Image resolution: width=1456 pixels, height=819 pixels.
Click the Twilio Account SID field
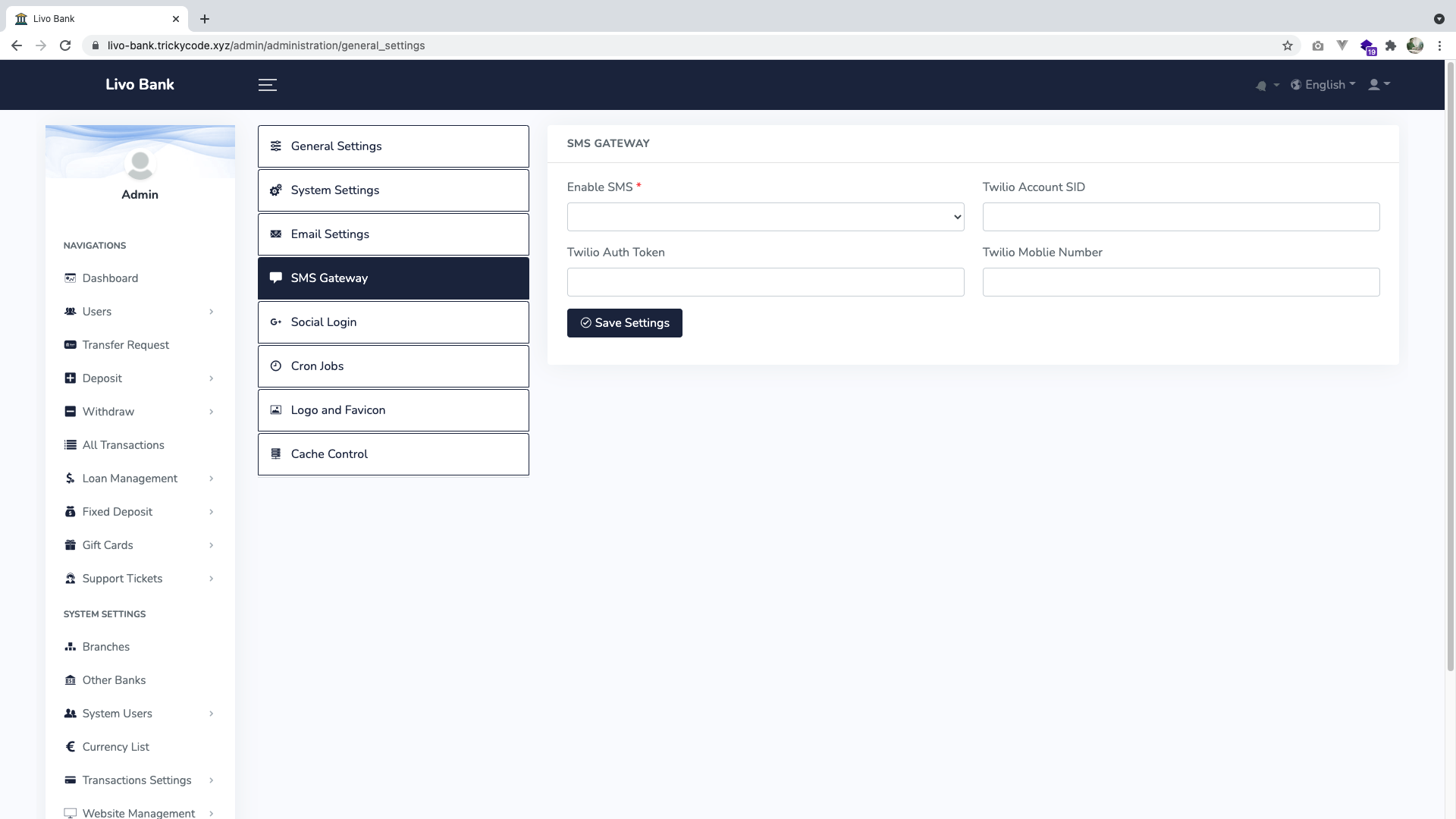coord(1181,217)
